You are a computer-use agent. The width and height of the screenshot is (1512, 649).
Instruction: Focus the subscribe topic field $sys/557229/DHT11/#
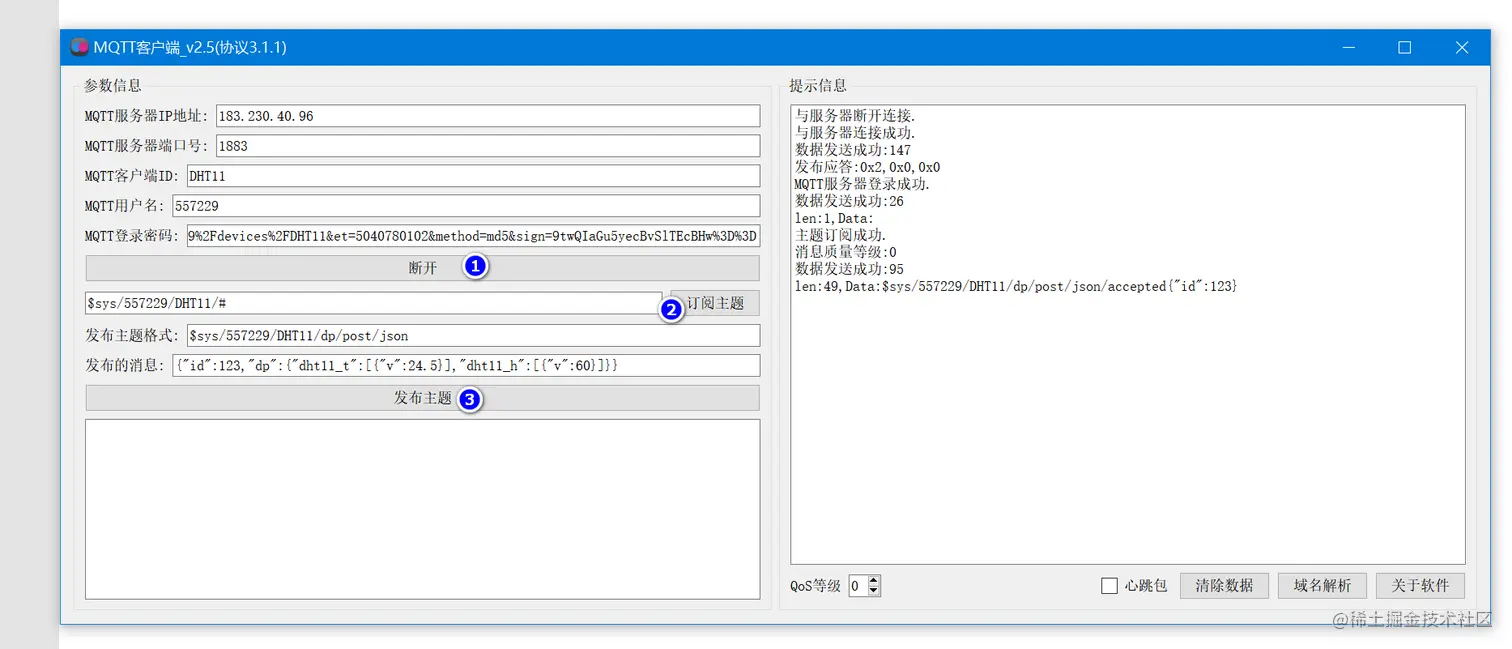pyautogui.click(x=374, y=303)
